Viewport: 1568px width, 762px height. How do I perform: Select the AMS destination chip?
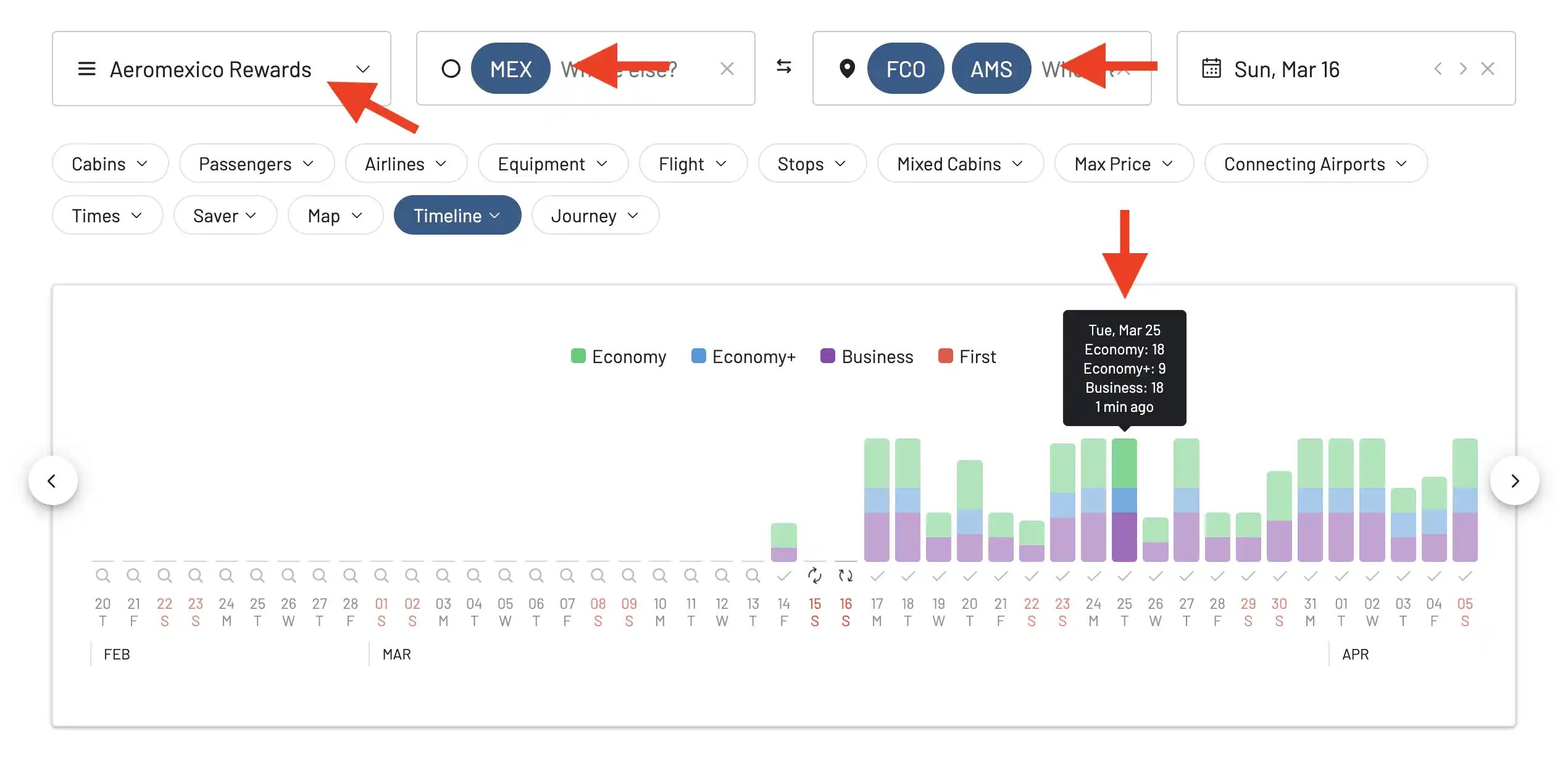click(x=991, y=69)
